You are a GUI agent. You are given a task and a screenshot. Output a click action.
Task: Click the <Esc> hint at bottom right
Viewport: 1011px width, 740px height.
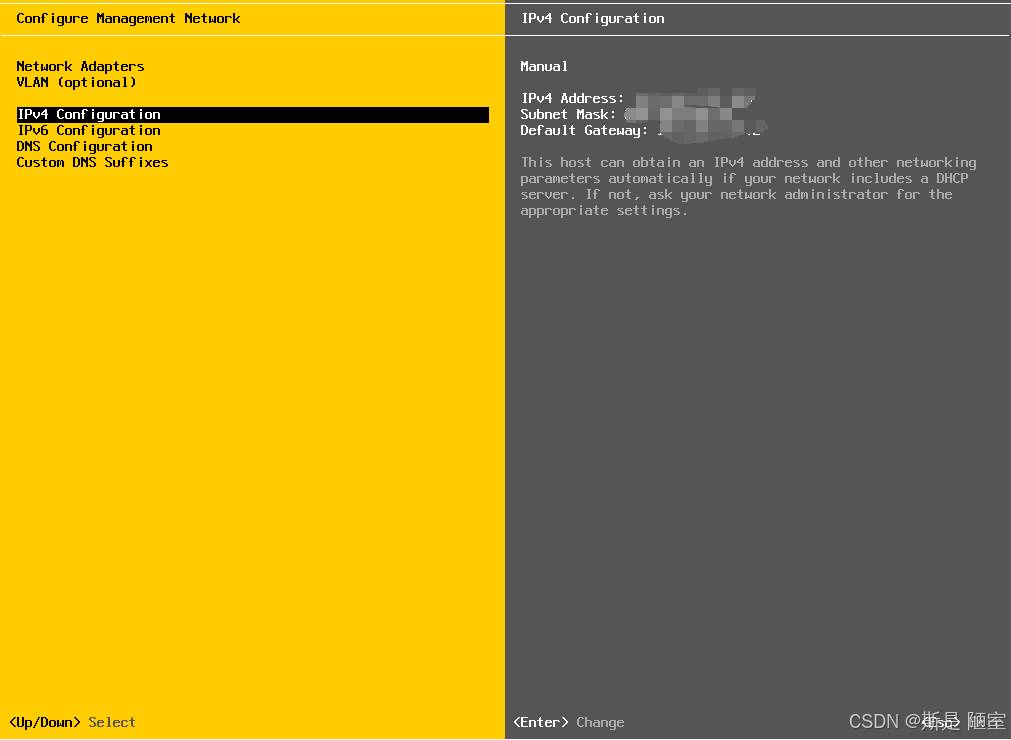click(x=940, y=722)
